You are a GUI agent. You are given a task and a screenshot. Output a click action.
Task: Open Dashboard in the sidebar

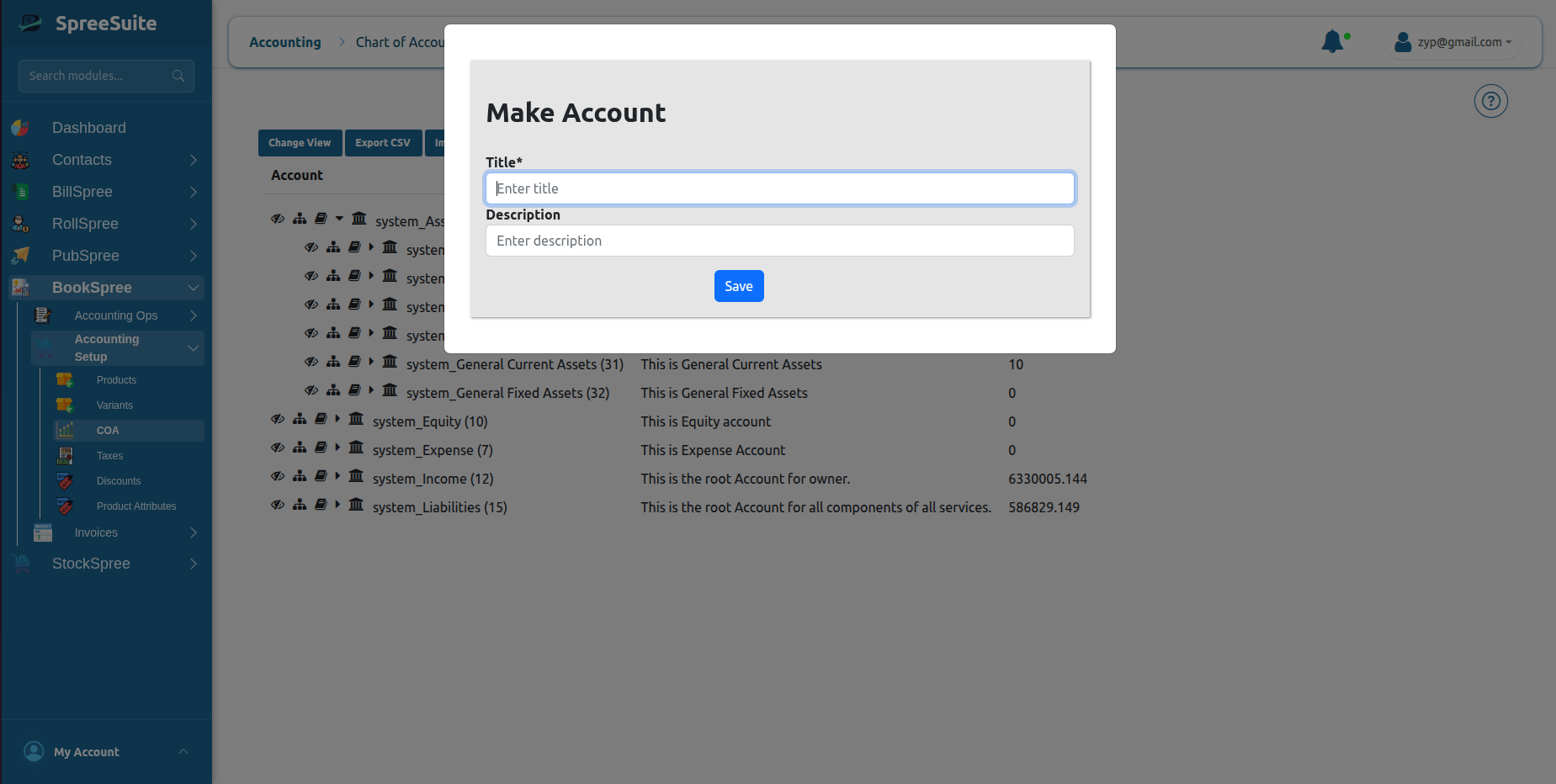pyautogui.click(x=89, y=128)
